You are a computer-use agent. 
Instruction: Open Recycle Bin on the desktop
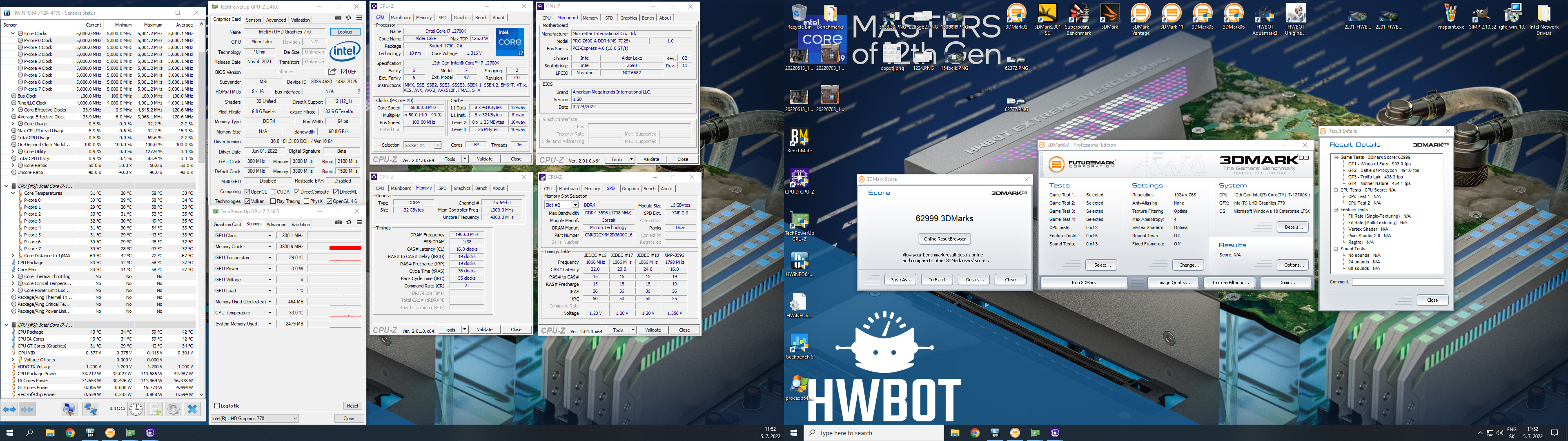pos(799,16)
